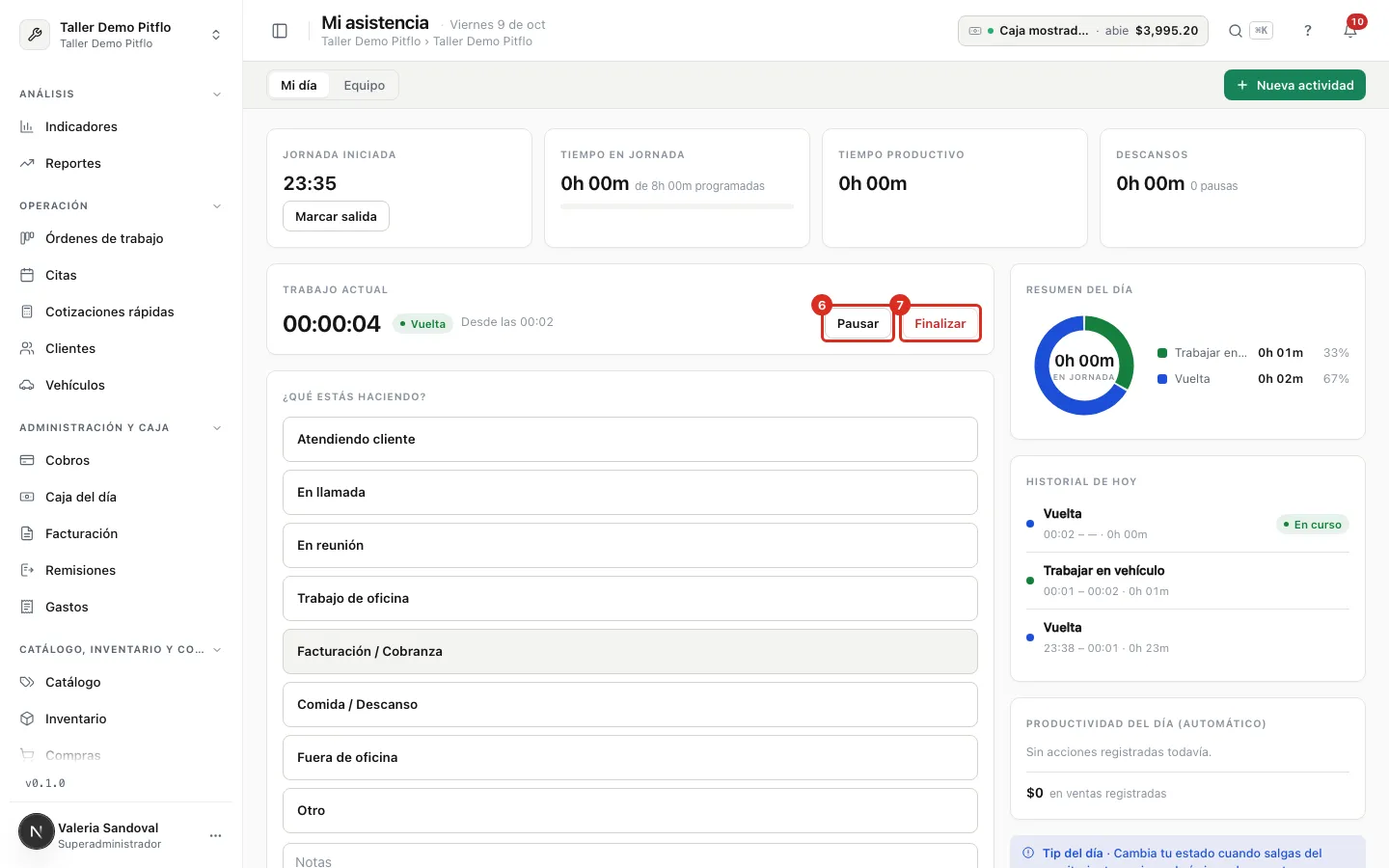This screenshot has height=868, width=1389.
Task: Collapse the Análisis section
Action: [x=217, y=95]
